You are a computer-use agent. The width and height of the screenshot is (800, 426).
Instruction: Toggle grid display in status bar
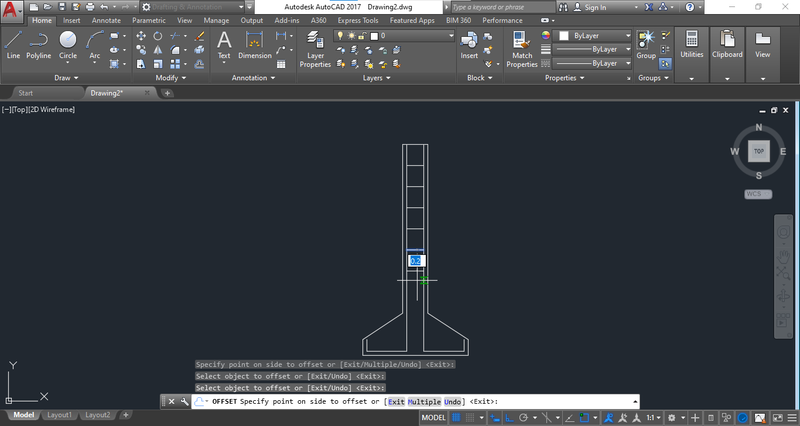[457, 417]
